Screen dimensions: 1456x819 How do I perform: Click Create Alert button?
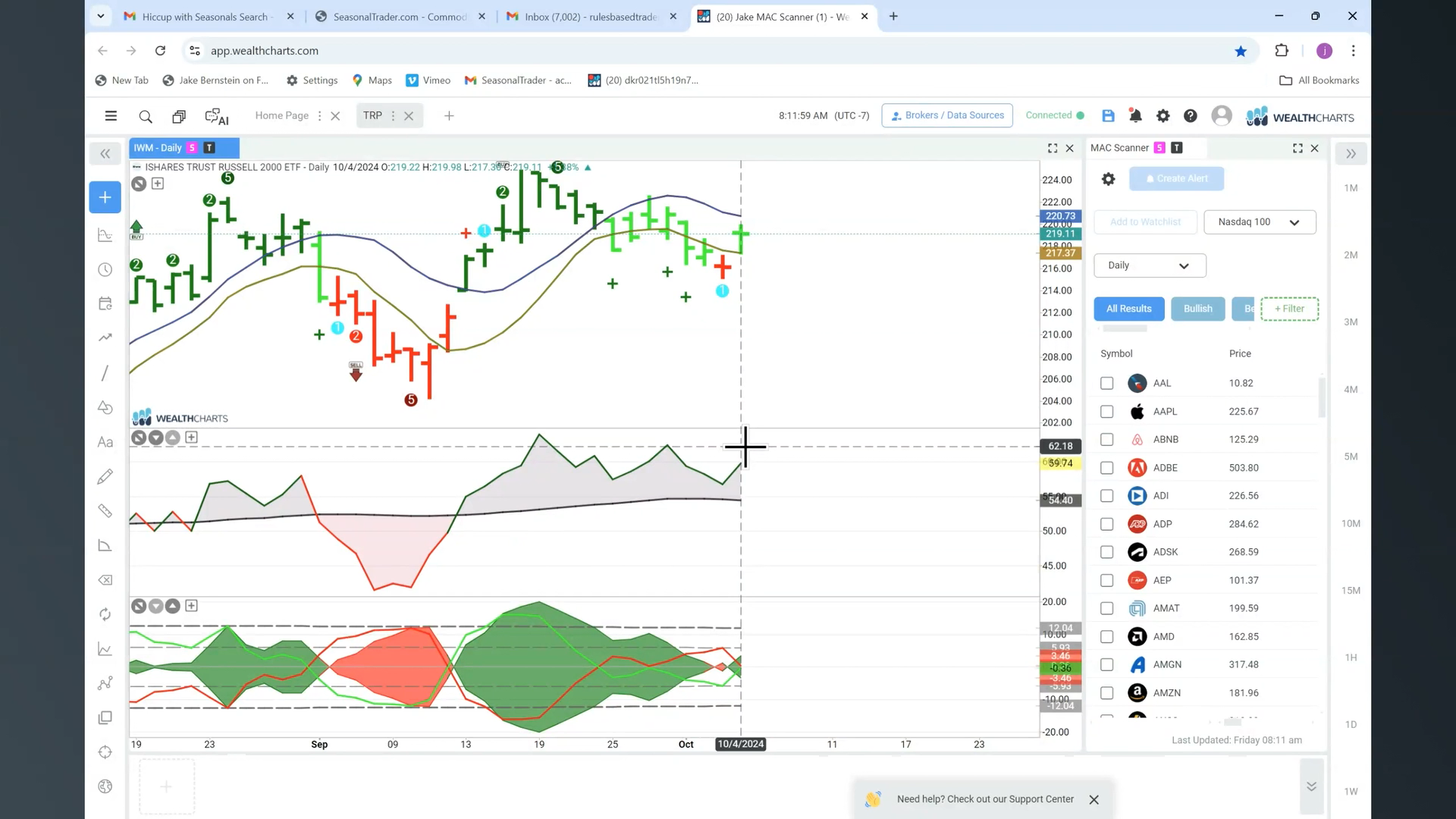1176,179
